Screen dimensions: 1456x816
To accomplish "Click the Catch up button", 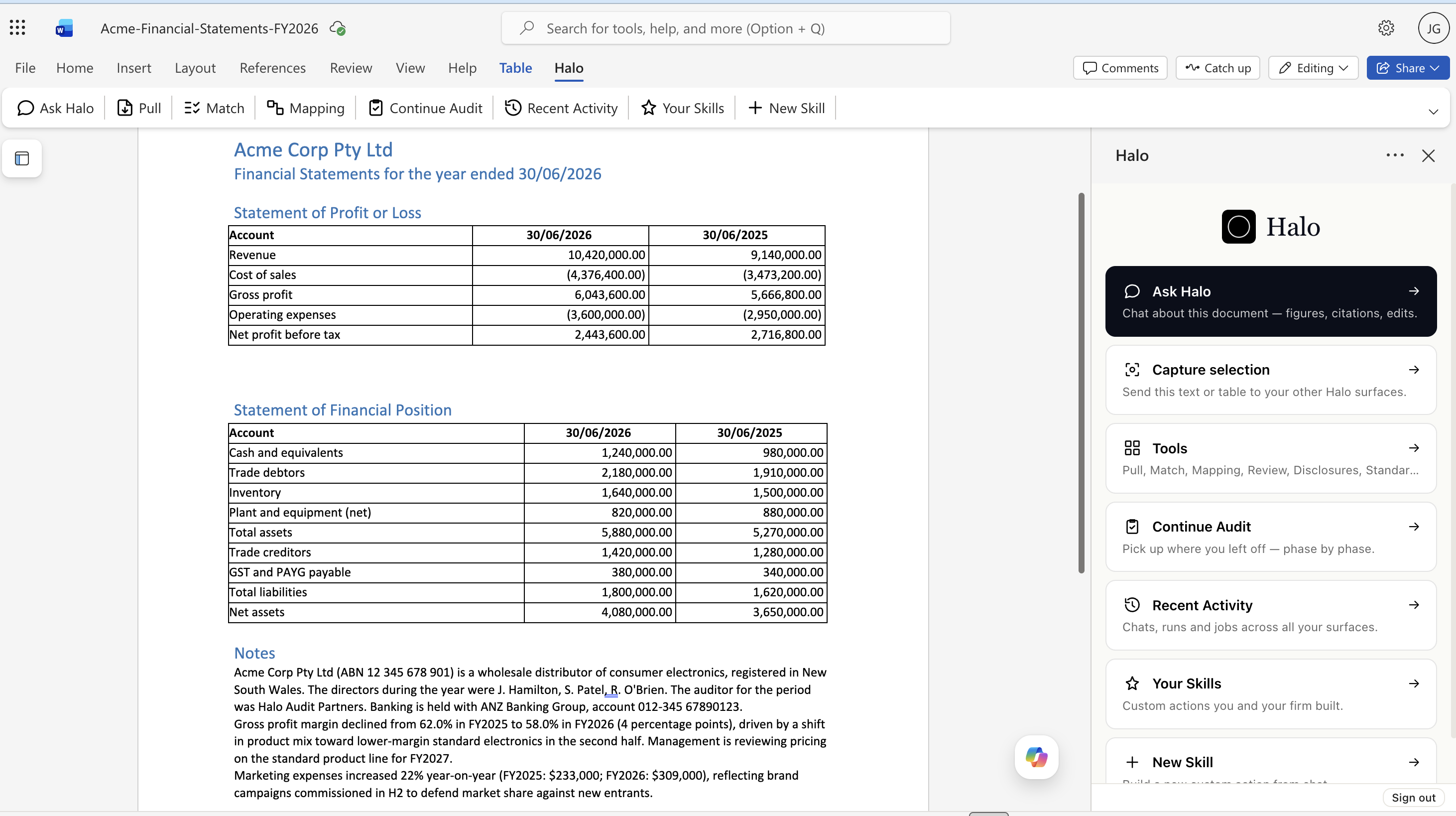I will 1217,68.
